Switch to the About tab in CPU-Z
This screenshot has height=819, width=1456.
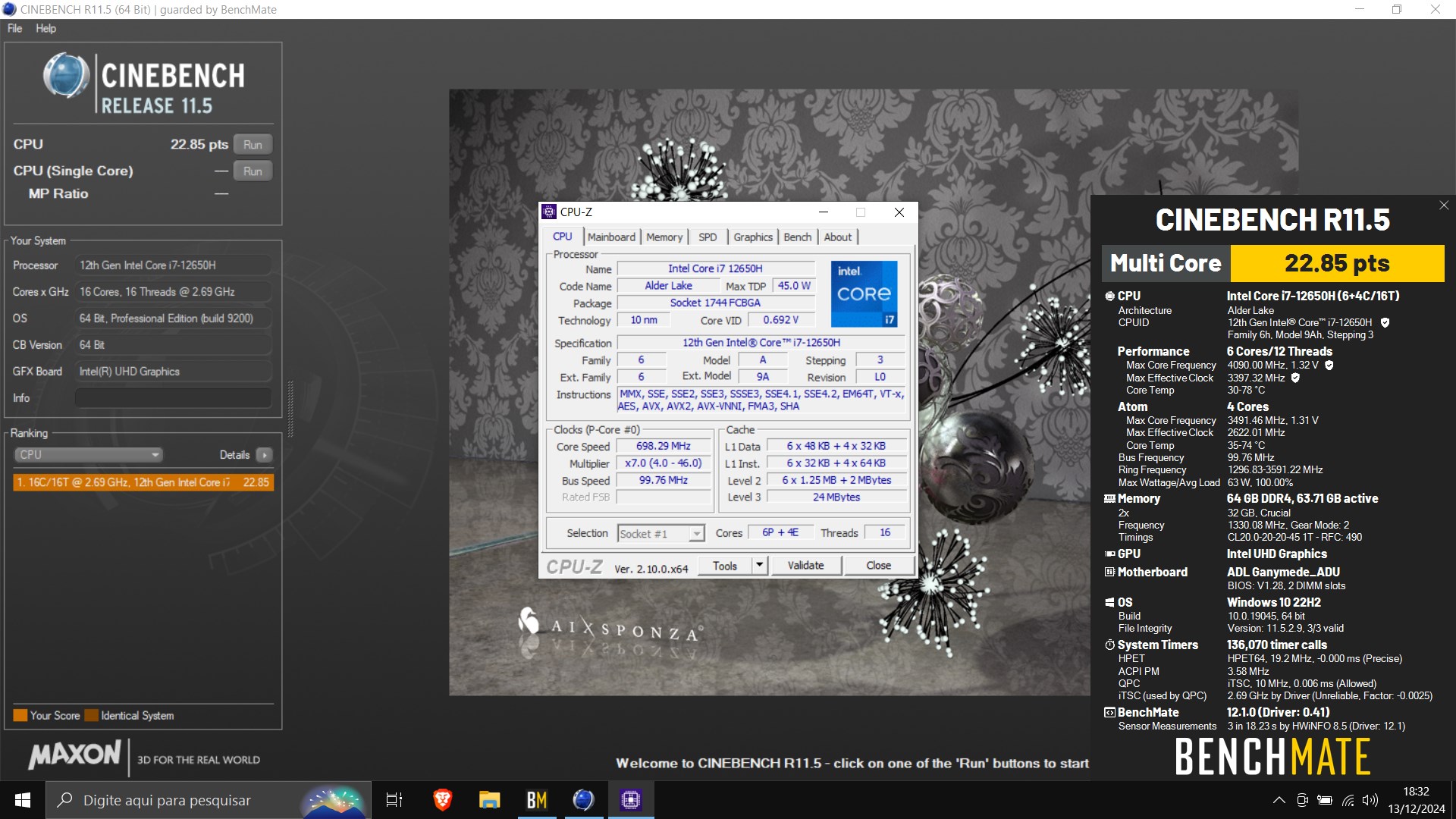838,237
